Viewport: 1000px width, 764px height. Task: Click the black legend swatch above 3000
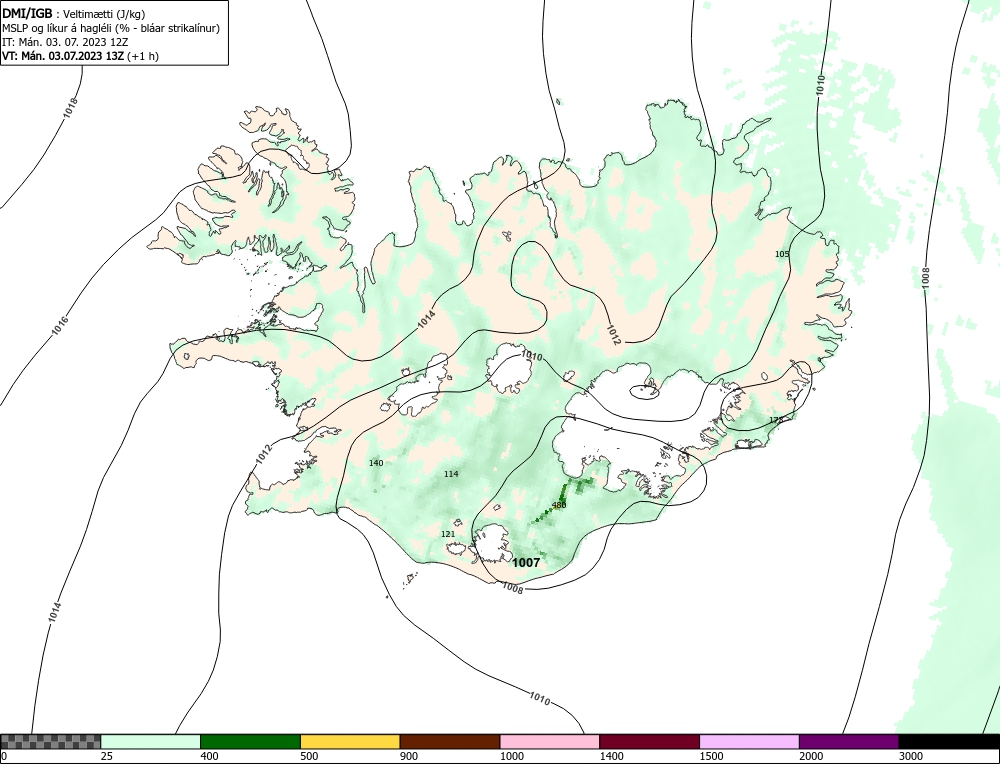point(949,742)
